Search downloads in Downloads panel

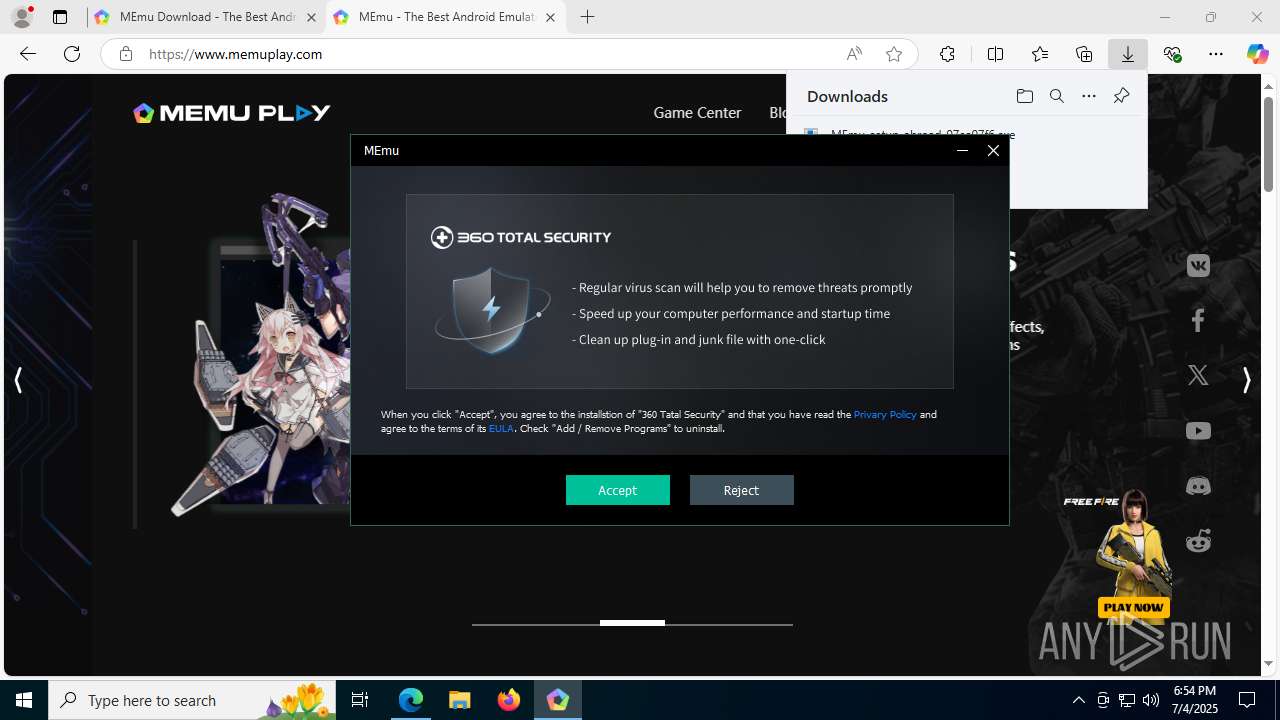[1057, 96]
